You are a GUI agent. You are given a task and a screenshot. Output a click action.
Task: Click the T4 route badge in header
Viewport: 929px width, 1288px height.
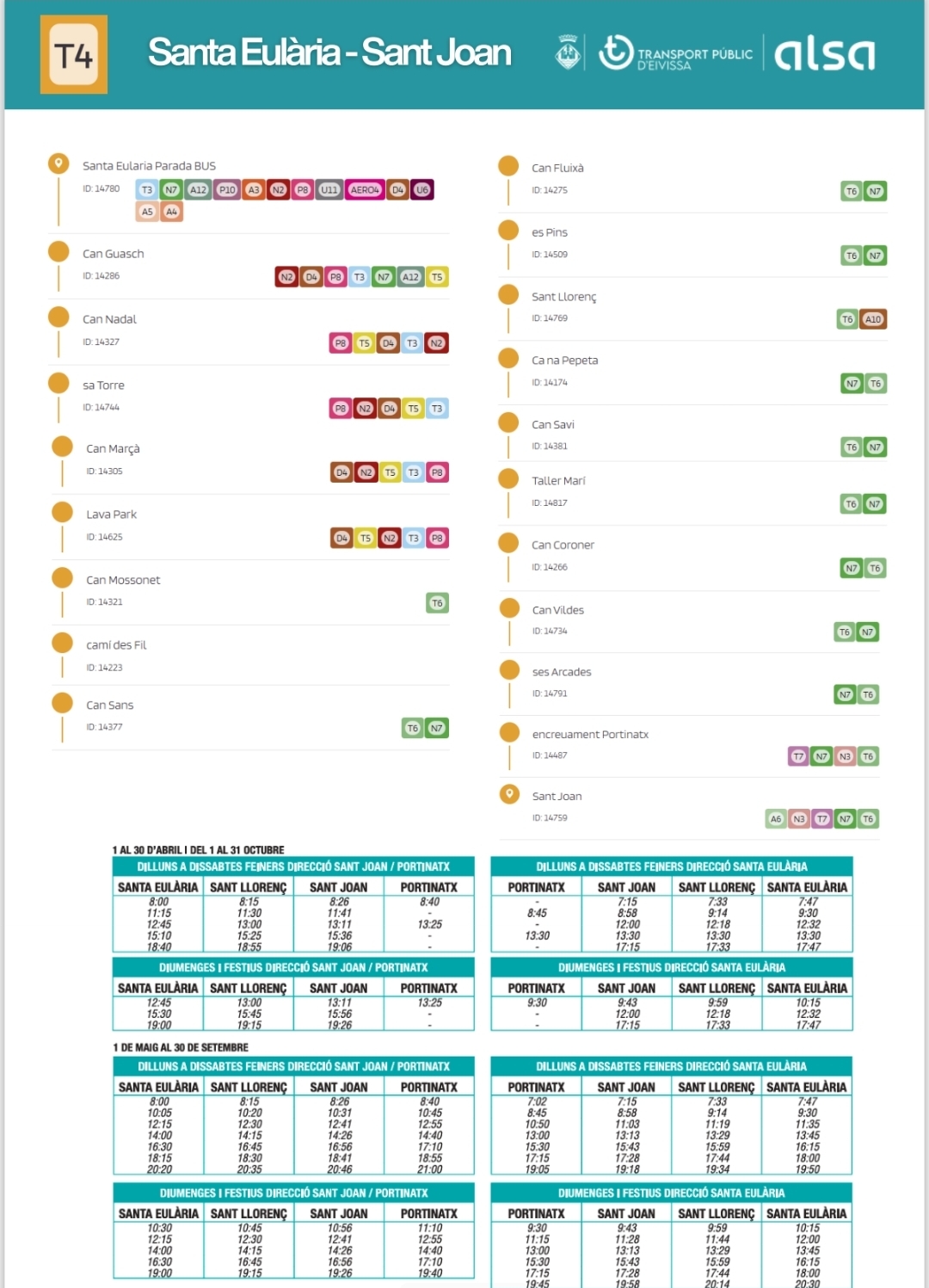73,55
